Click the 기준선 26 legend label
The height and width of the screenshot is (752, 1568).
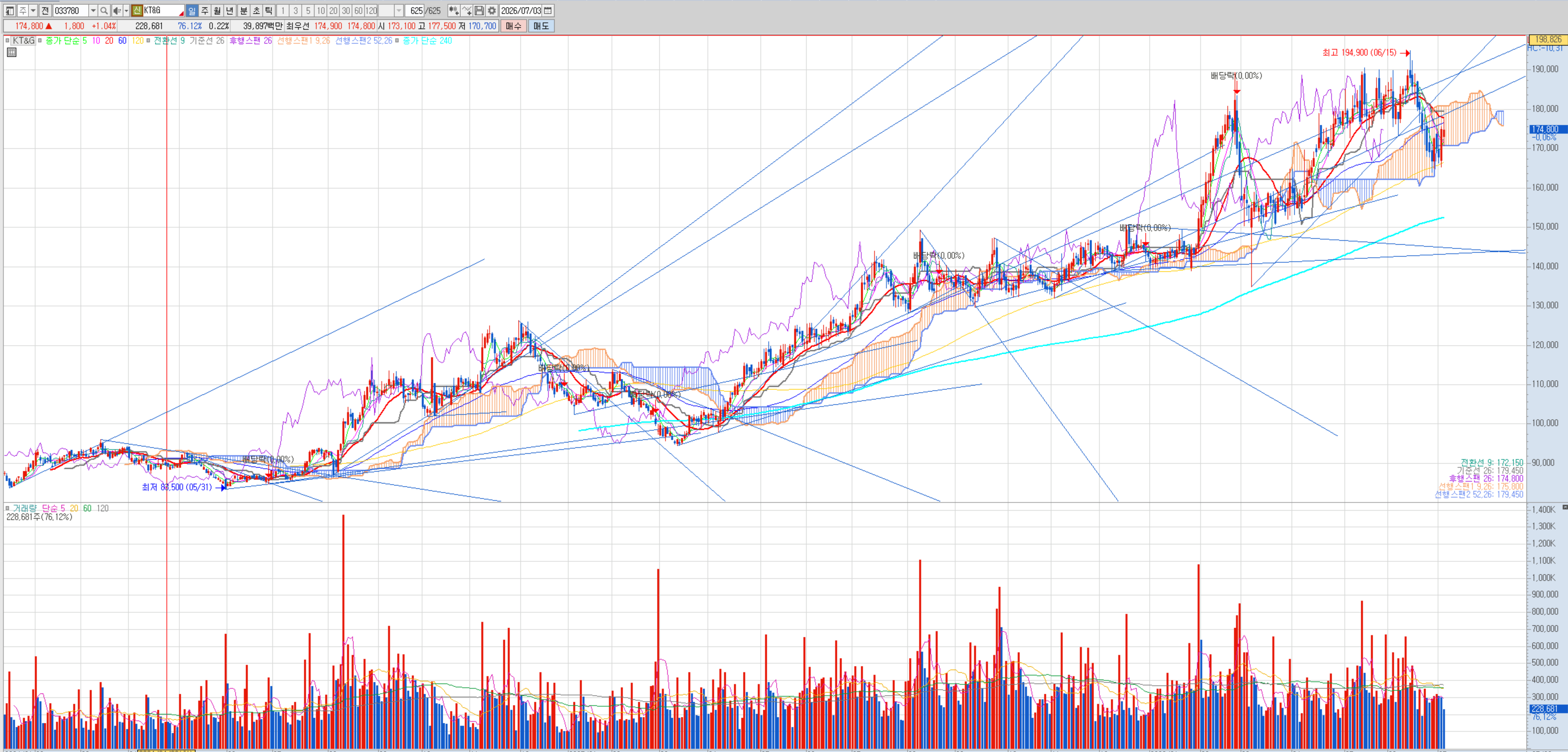pos(207,41)
